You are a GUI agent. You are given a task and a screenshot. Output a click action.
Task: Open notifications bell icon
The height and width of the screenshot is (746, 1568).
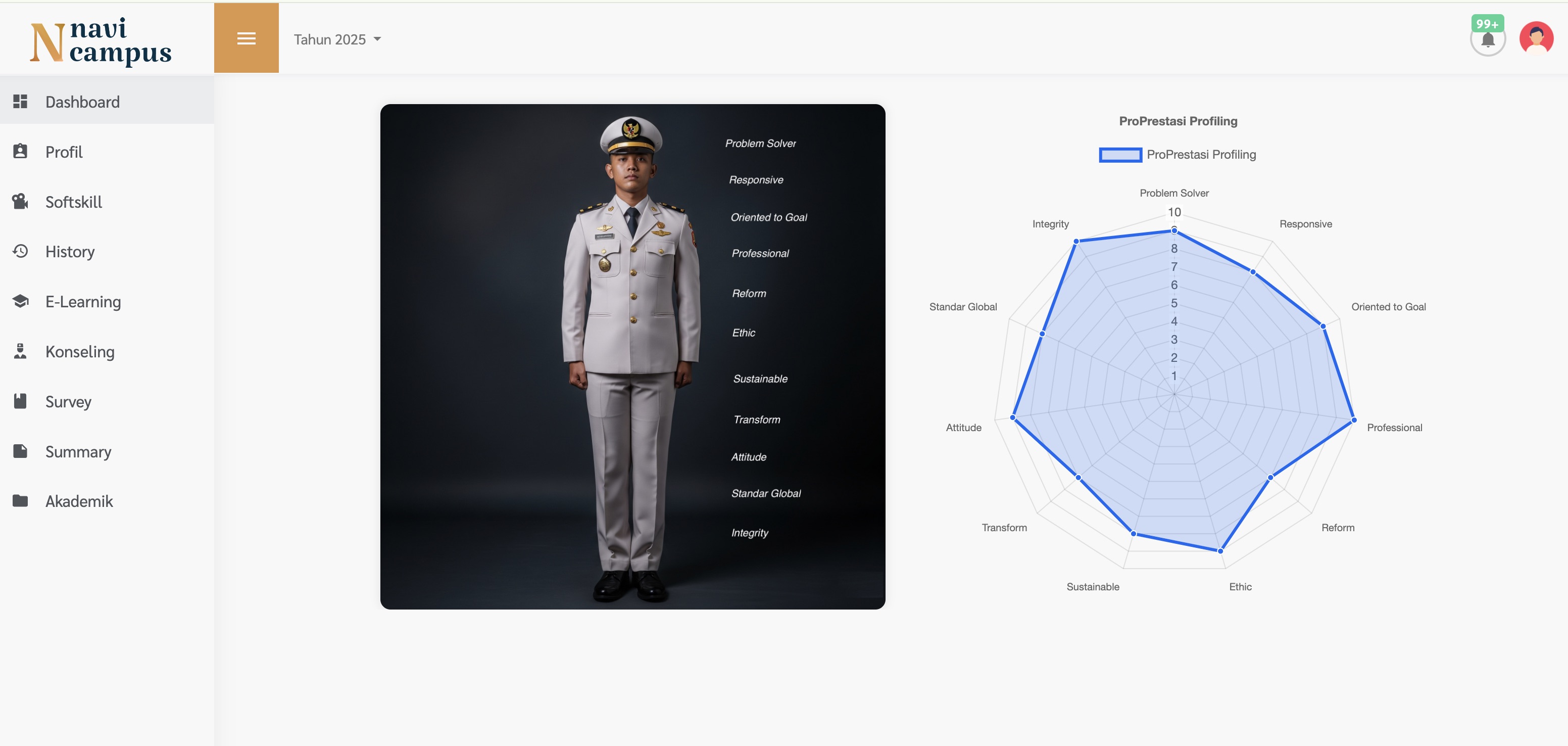point(1488,40)
